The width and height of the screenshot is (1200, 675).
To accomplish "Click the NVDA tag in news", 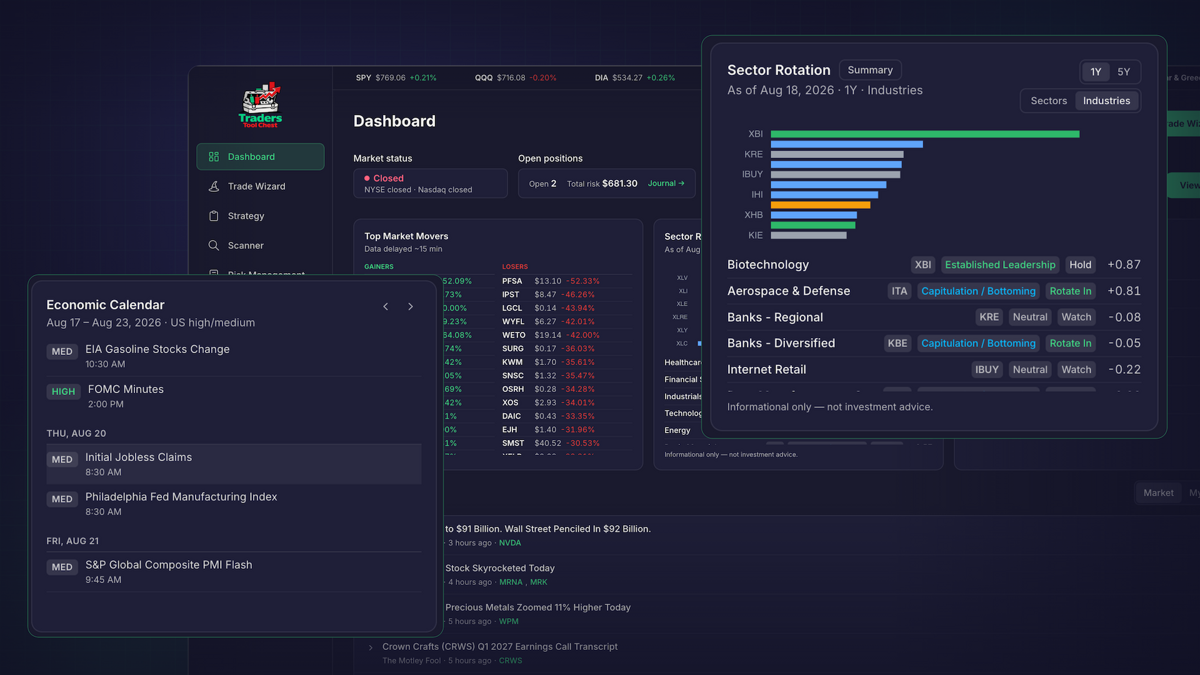I will [x=510, y=543].
